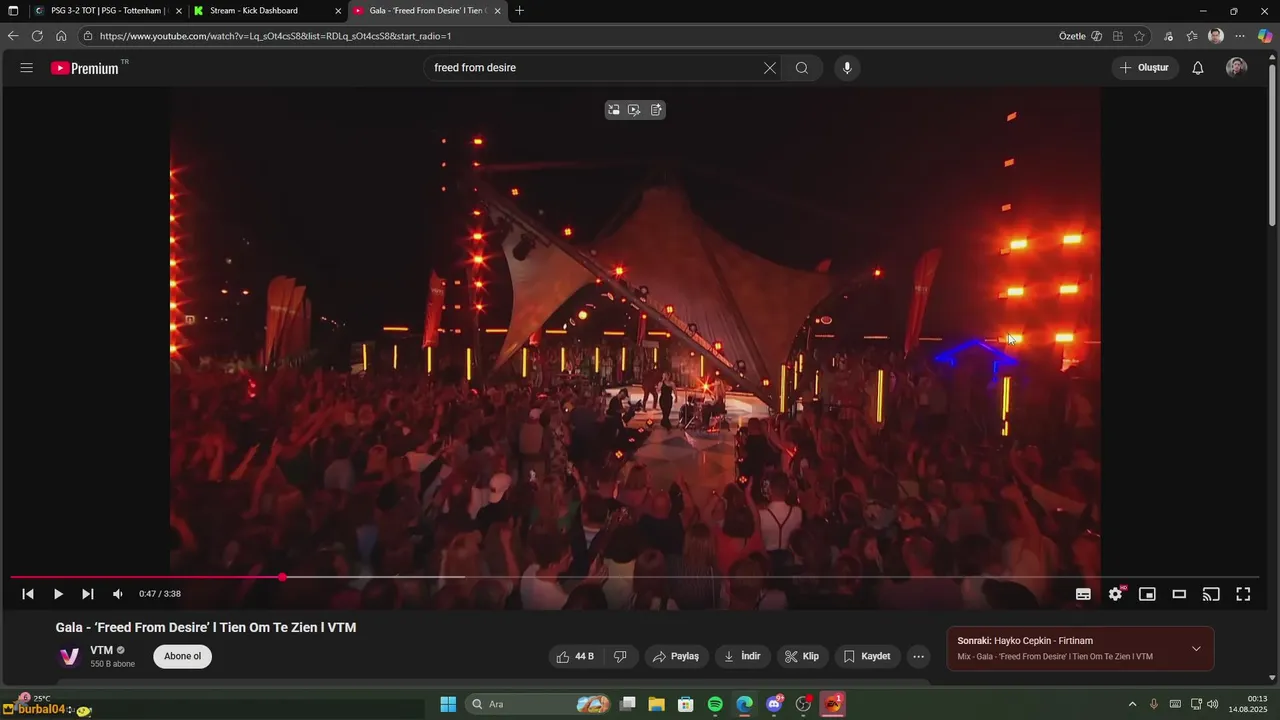Screen dimensions: 1280x720
Task: Open Copilot sidebar
Action: pyautogui.click(x=1265, y=36)
